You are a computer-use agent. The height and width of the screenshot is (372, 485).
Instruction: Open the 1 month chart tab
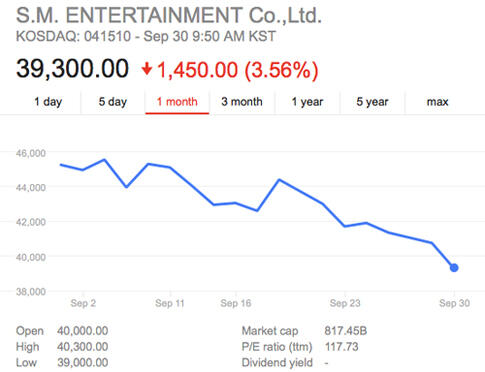pyautogui.click(x=177, y=102)
